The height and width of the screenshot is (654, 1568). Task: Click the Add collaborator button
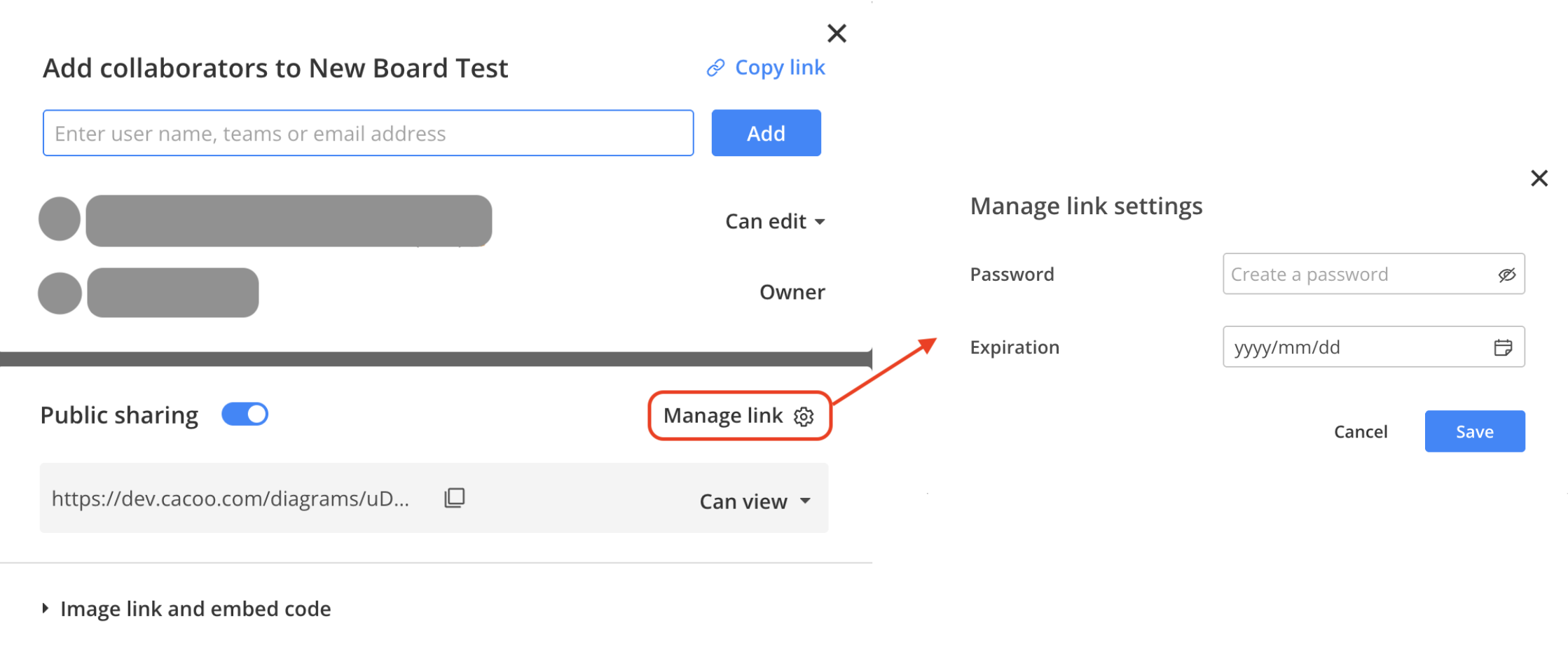pos(766,133)
